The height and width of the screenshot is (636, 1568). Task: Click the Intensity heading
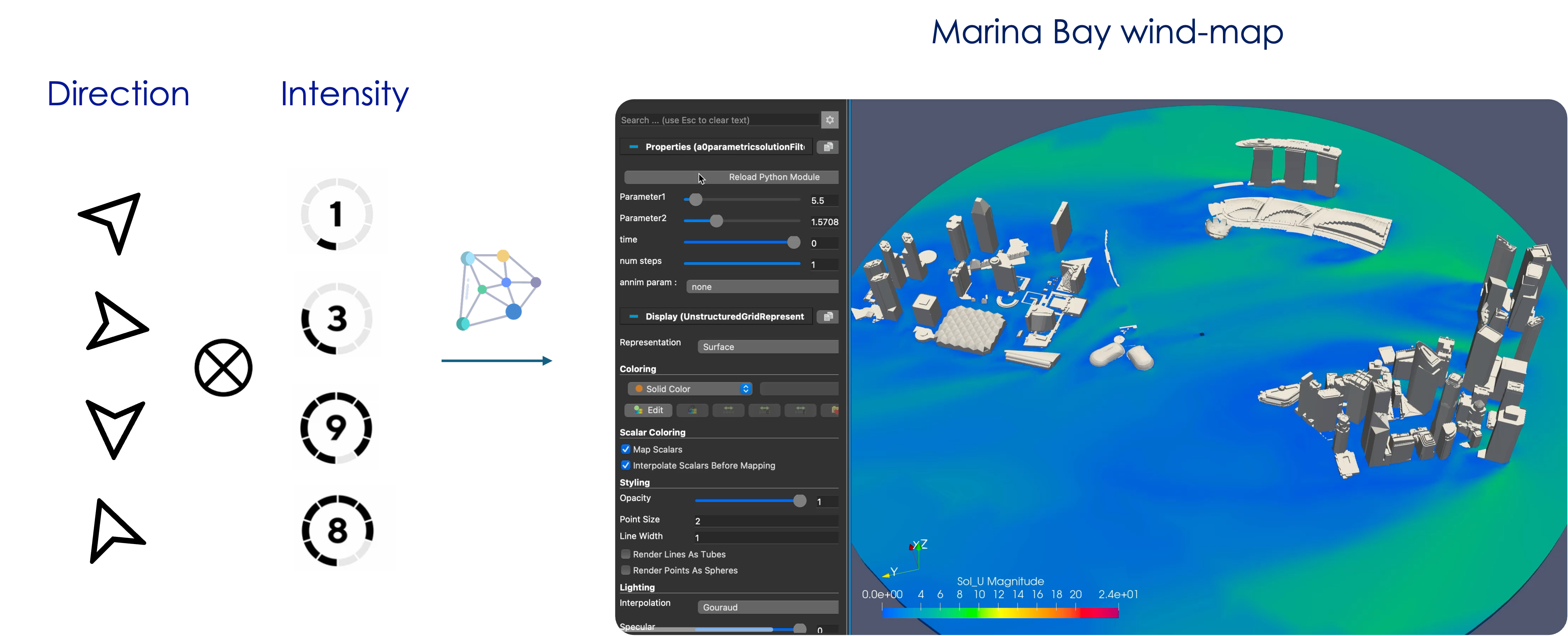point(345,94)
